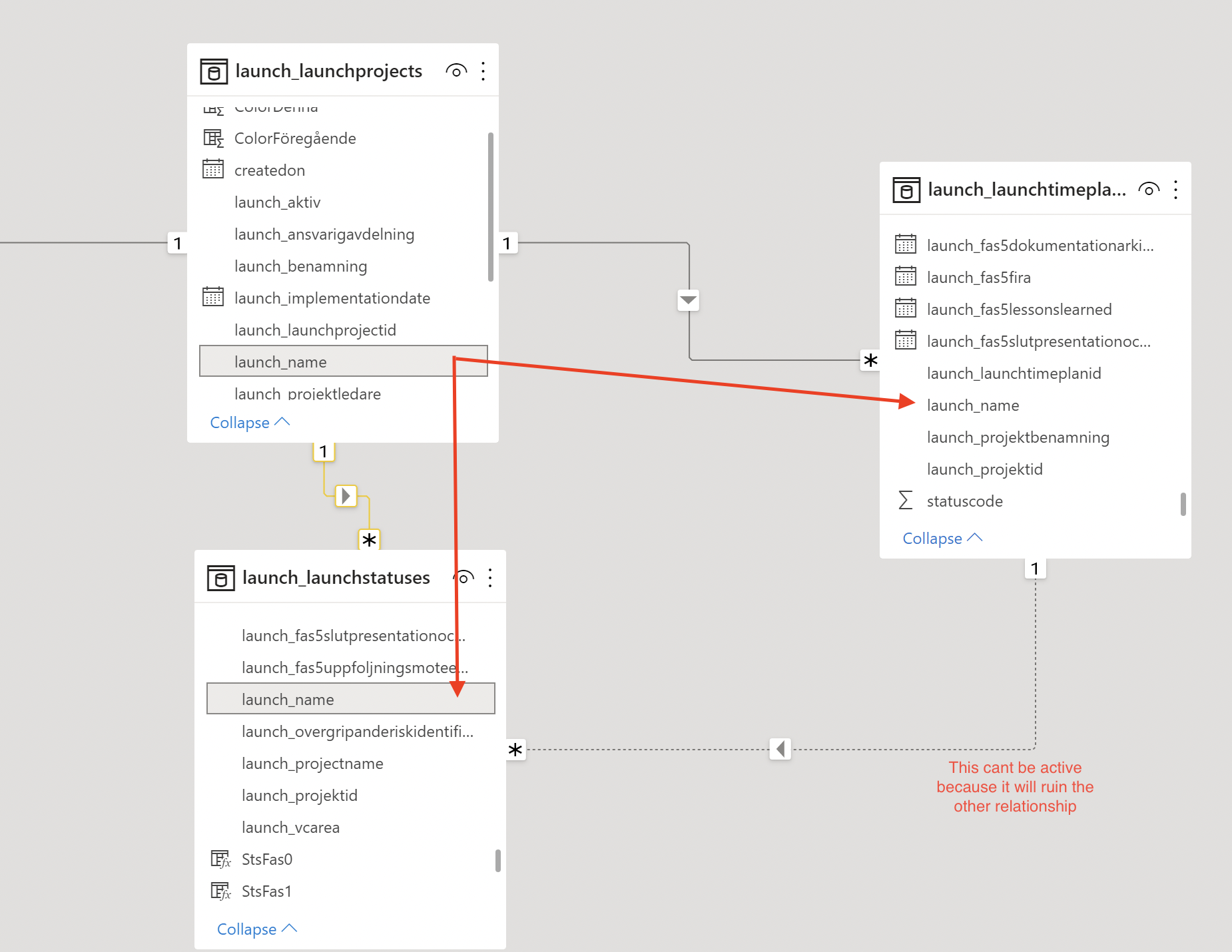Select filter arrow on inactive dotted relationship
Viewport: 1232px width, 952px height.
(780, 749)
